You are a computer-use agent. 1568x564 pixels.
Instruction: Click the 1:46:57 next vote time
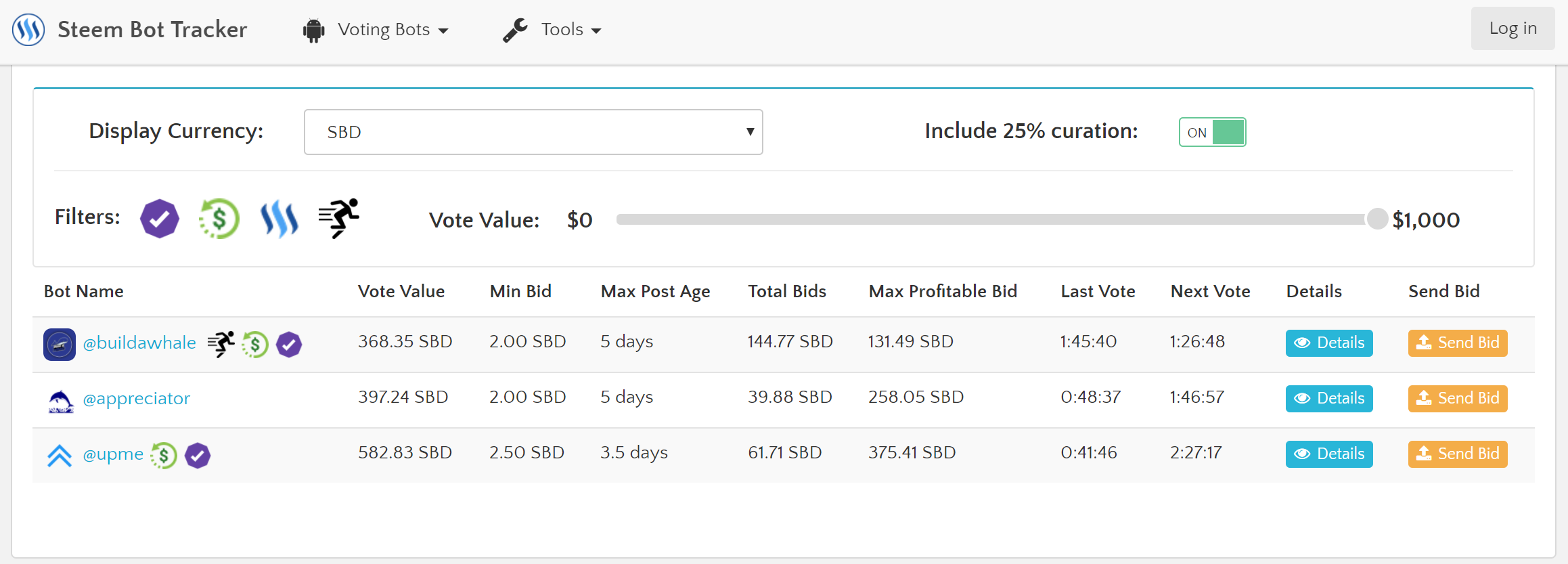(x=1197, y=397)
